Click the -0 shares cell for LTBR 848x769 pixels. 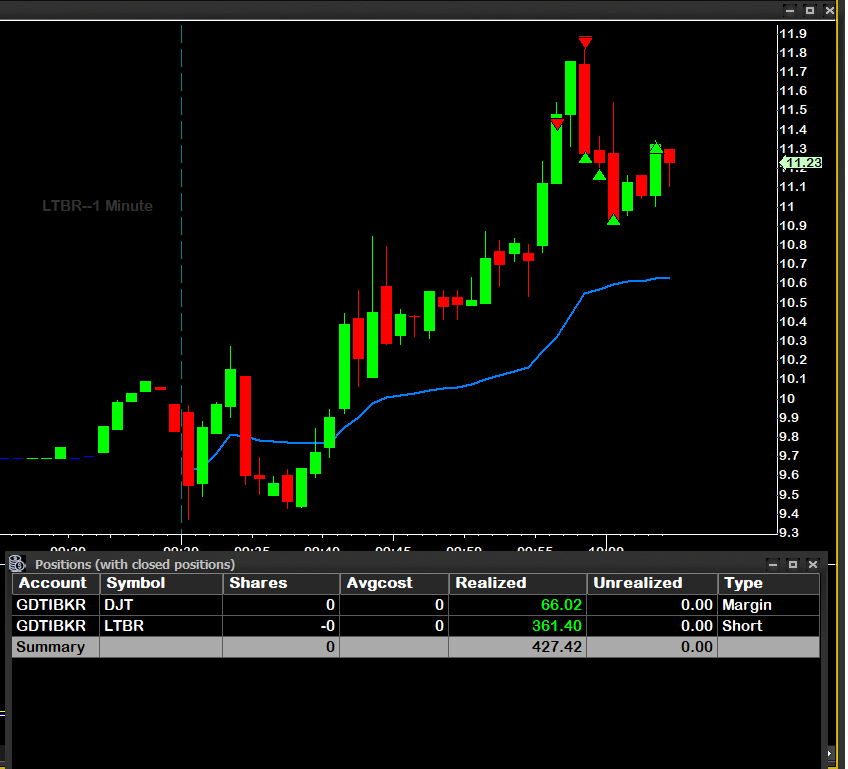[281, 626]
